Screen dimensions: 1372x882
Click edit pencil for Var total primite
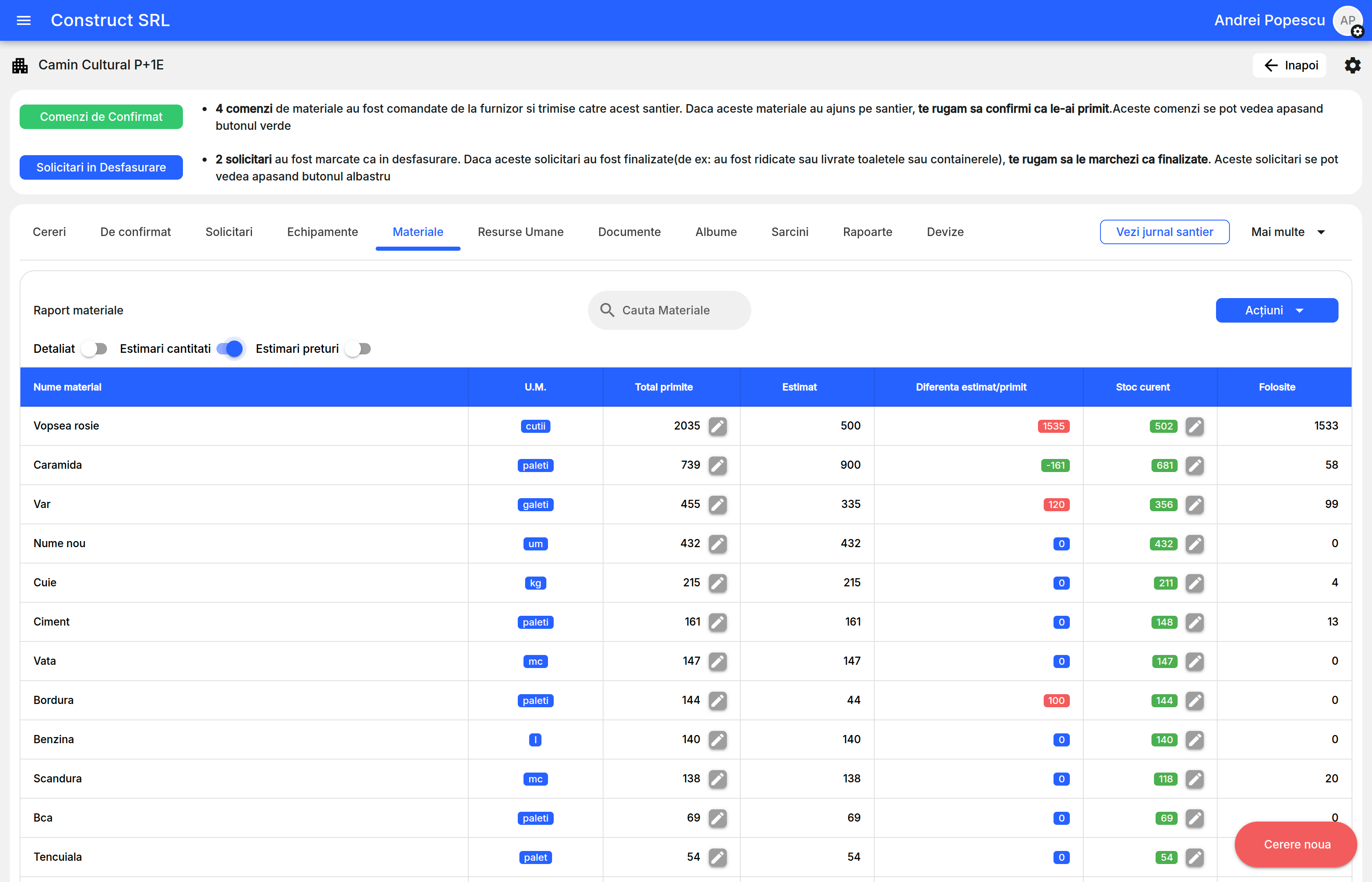[717, 505]
